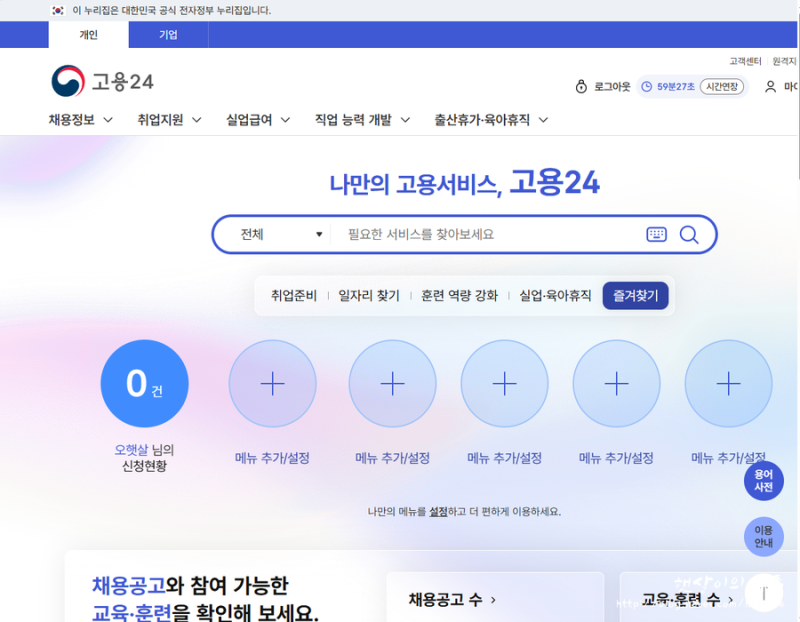Viewport: 800px width, 622px height.
Task: Expand 교육·훈련 수 arrow
Action: (731, 600)
